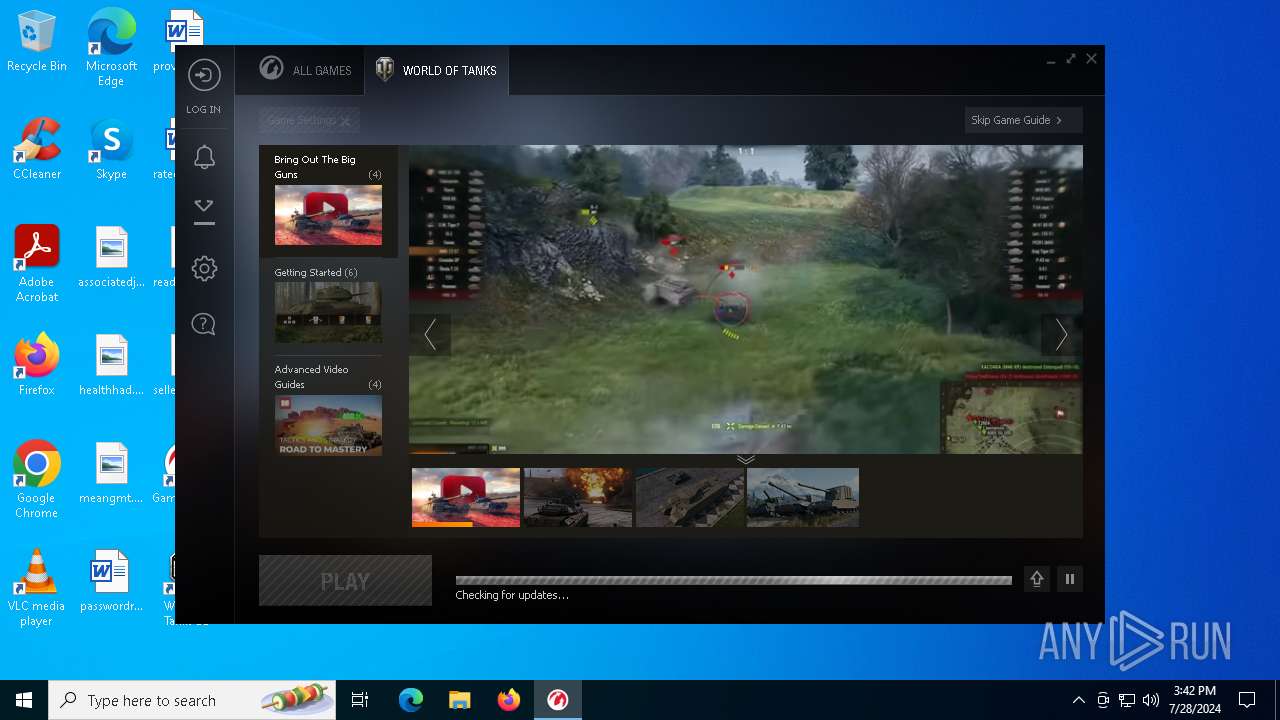Screen dimensions: 1280x720
Task: Select the third video thumbnail
Action: (690, 497)
